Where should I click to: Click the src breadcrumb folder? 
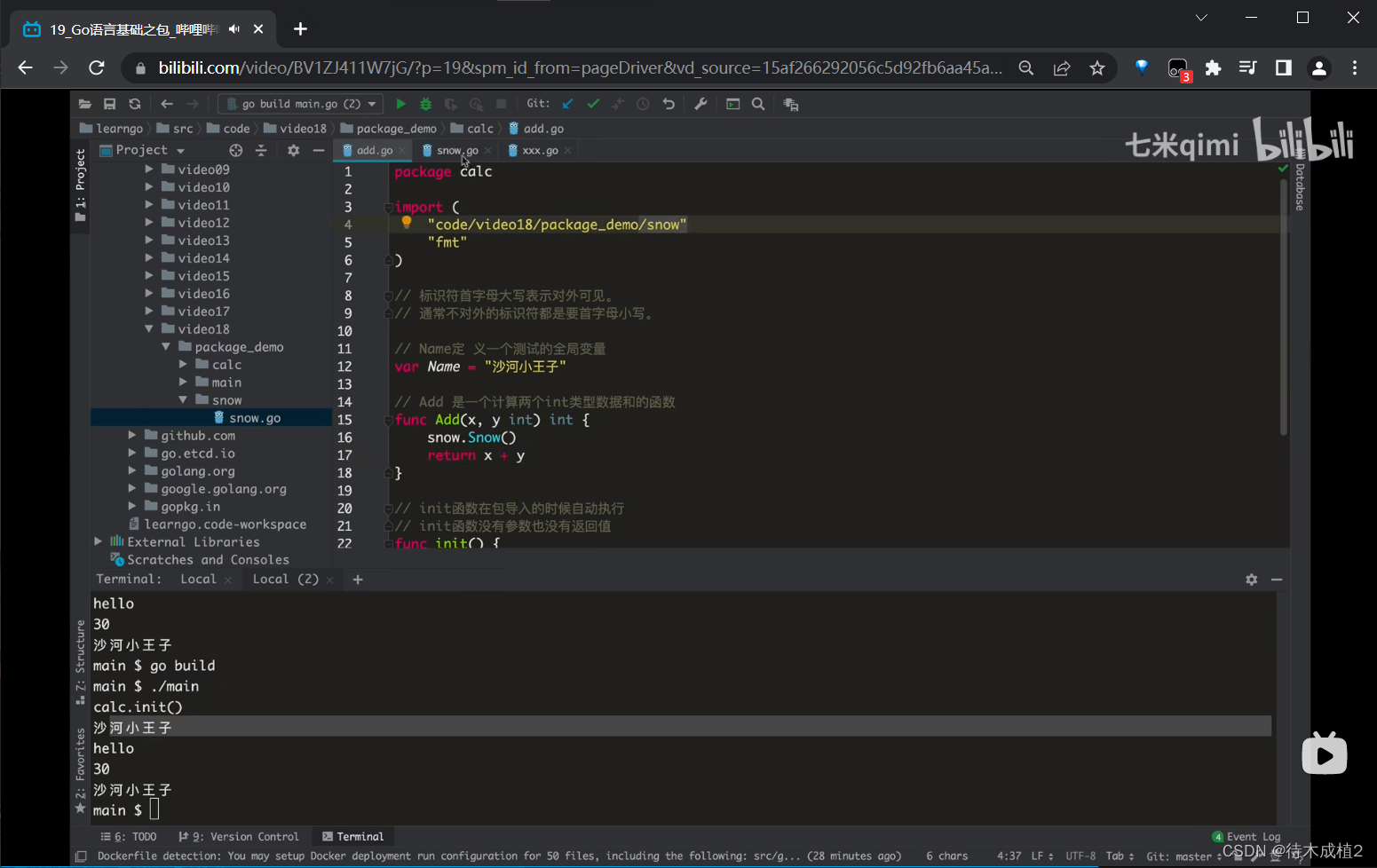click(175, 129)
